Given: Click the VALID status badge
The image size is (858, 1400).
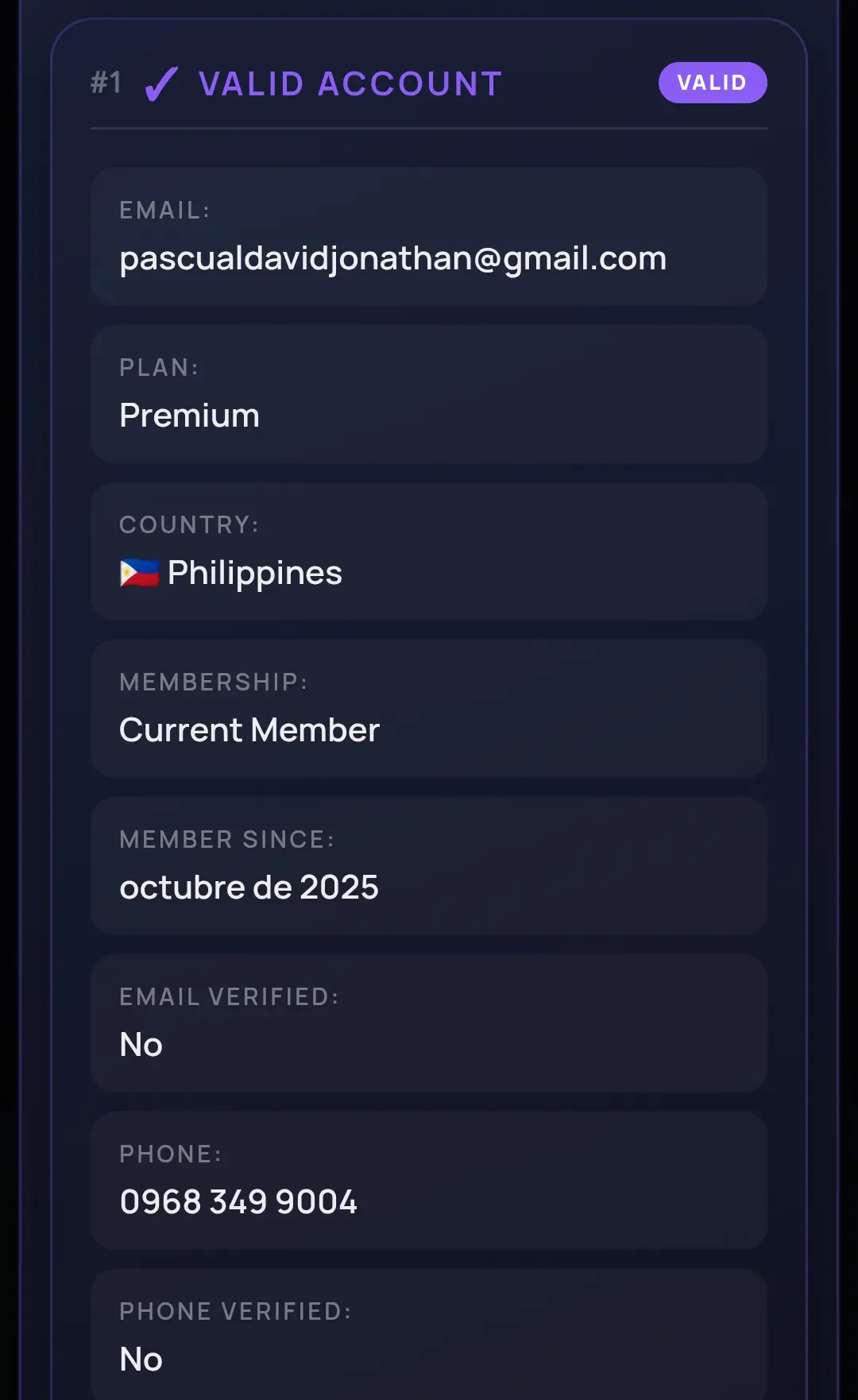Looking at the screenshot, I should [713, 83].
